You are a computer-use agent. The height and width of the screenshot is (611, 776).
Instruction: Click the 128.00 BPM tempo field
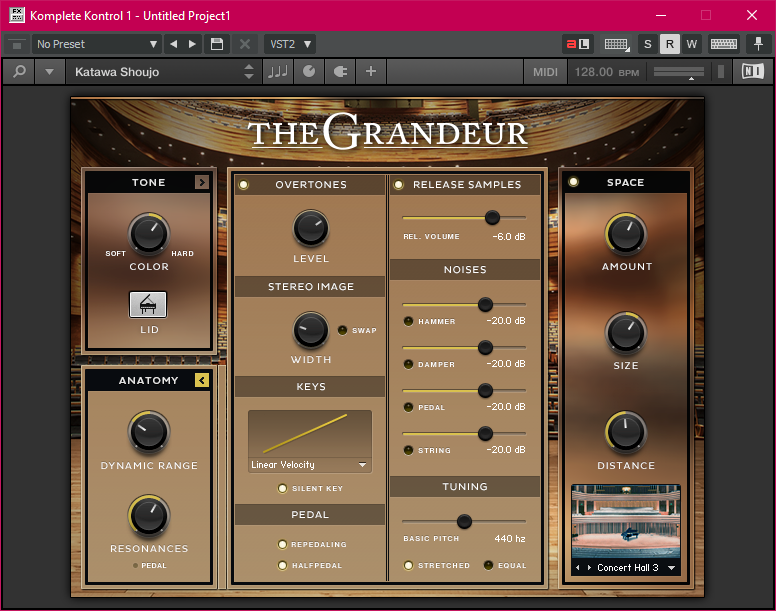[x=607, y=72]
